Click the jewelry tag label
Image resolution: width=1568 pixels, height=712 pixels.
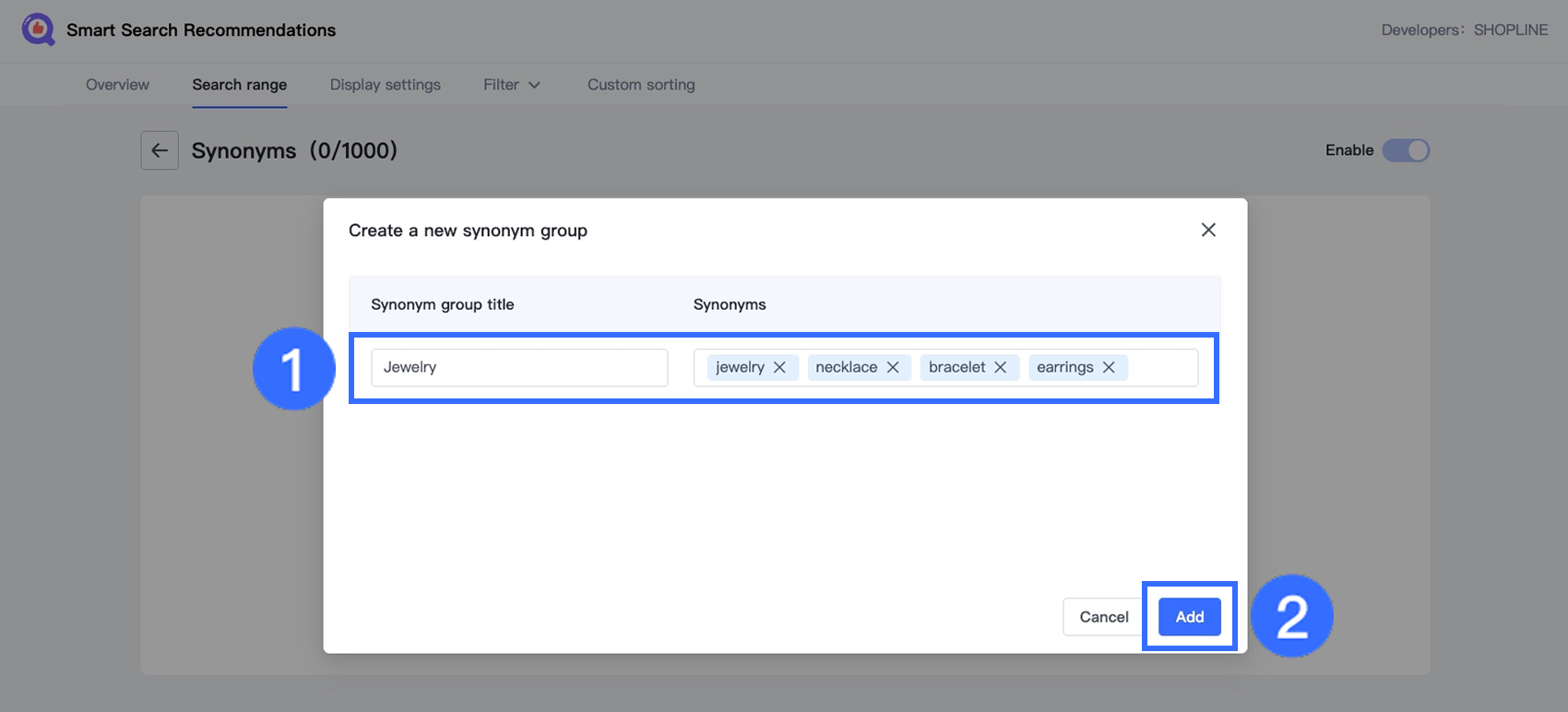point(740,367)
